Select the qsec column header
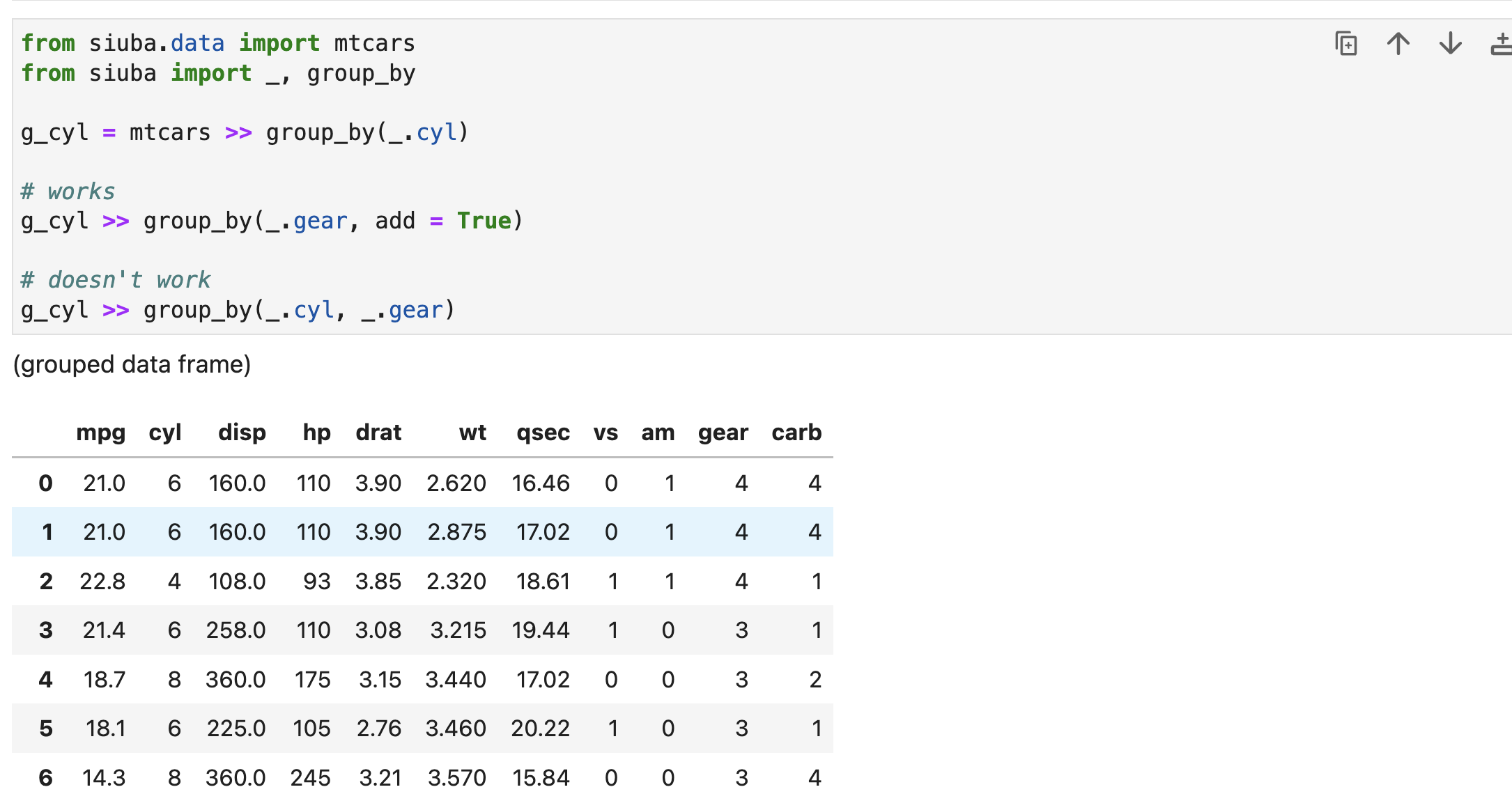1512x794 pixels. (x=543, y=433)
